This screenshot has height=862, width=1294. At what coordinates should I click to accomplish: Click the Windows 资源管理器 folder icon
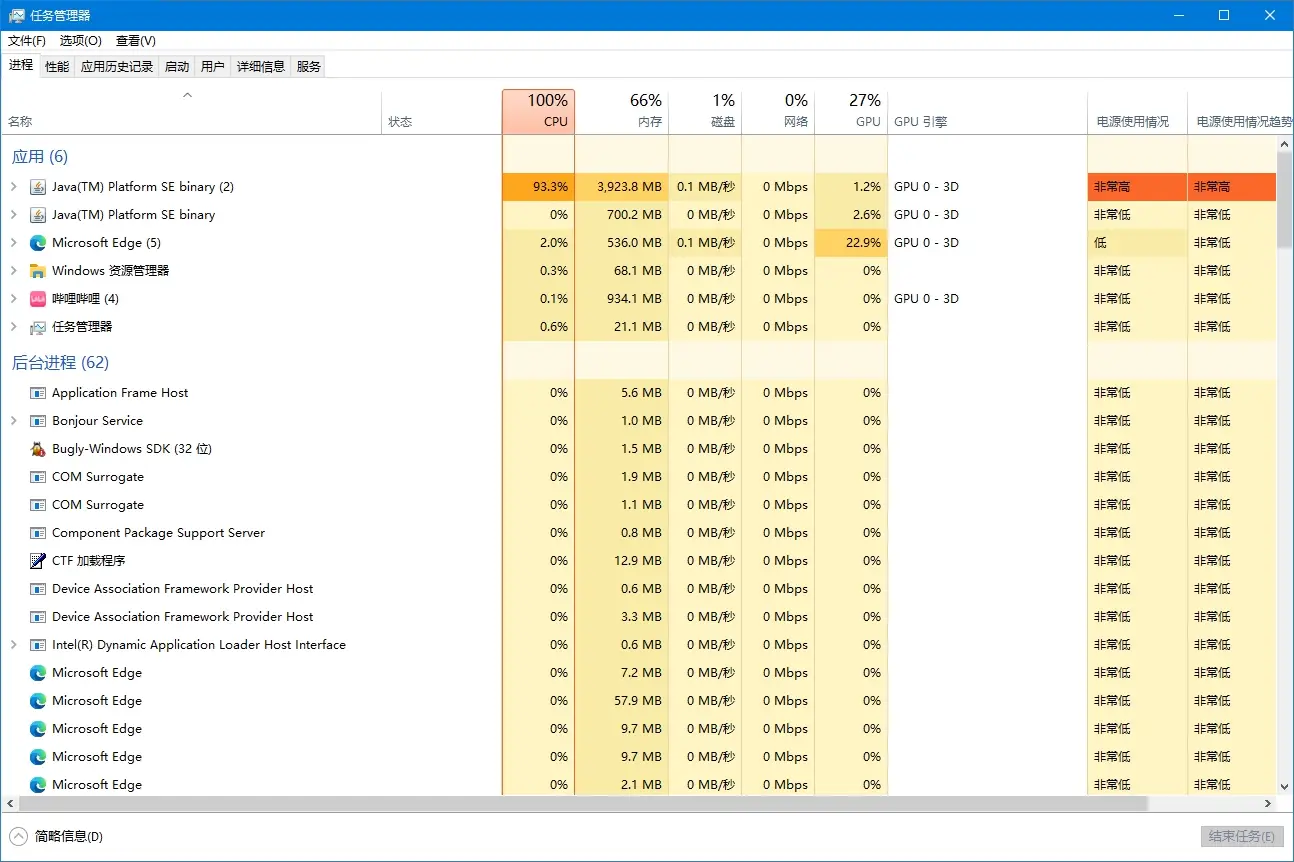click(38, 271)
